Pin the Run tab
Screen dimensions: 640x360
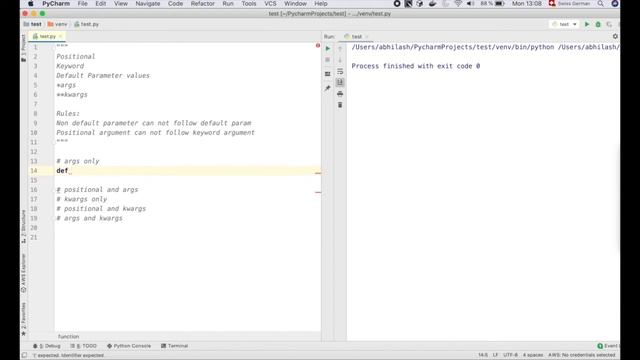tap(328, 88)
